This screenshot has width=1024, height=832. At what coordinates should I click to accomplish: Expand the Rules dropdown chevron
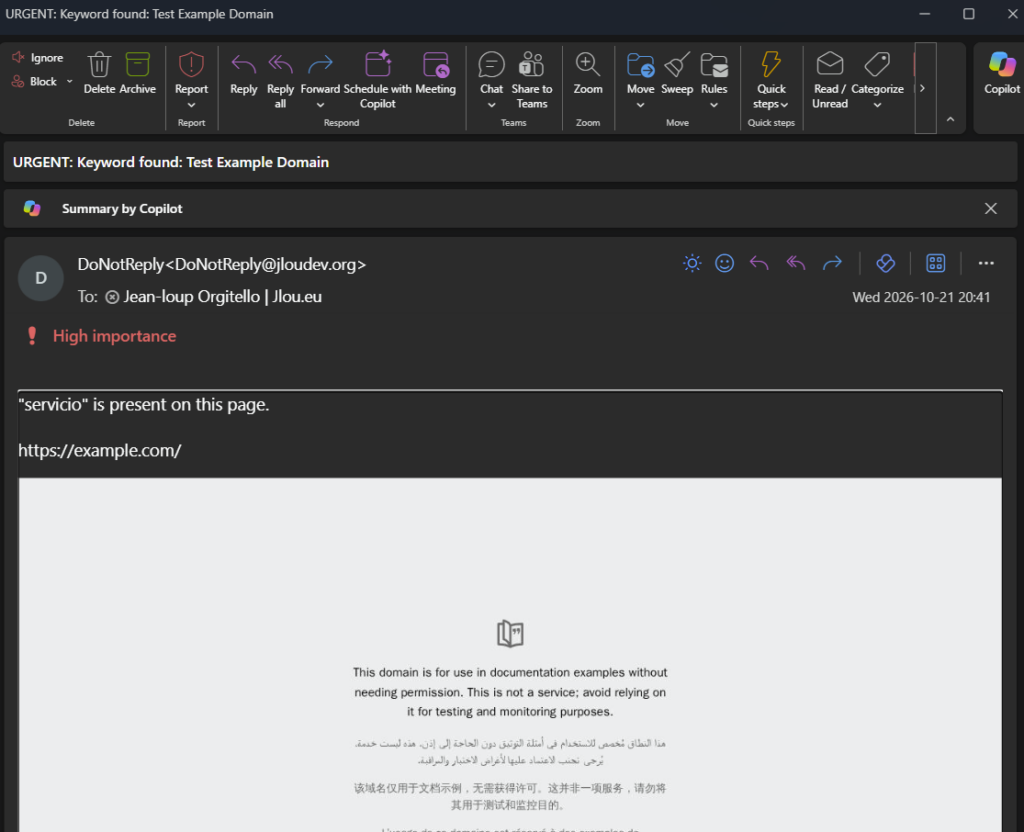[x=714, y=104]
